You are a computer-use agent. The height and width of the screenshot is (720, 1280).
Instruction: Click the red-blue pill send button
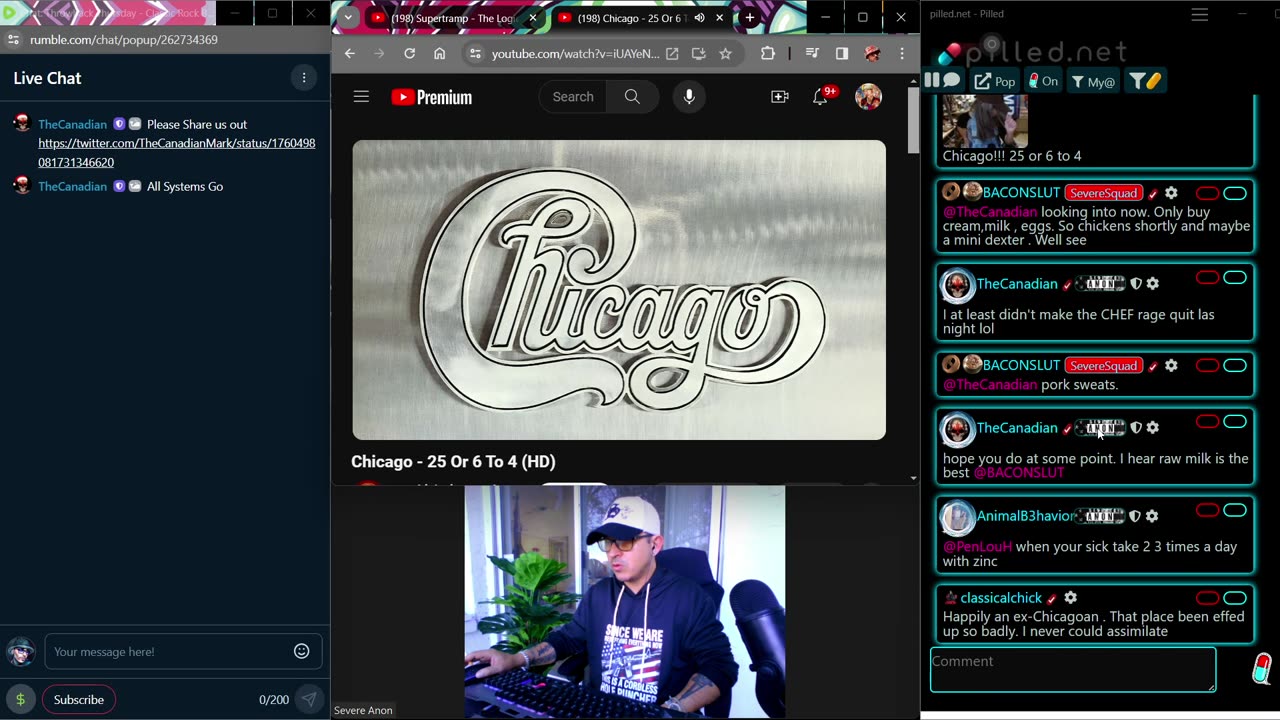point(1262,667)
